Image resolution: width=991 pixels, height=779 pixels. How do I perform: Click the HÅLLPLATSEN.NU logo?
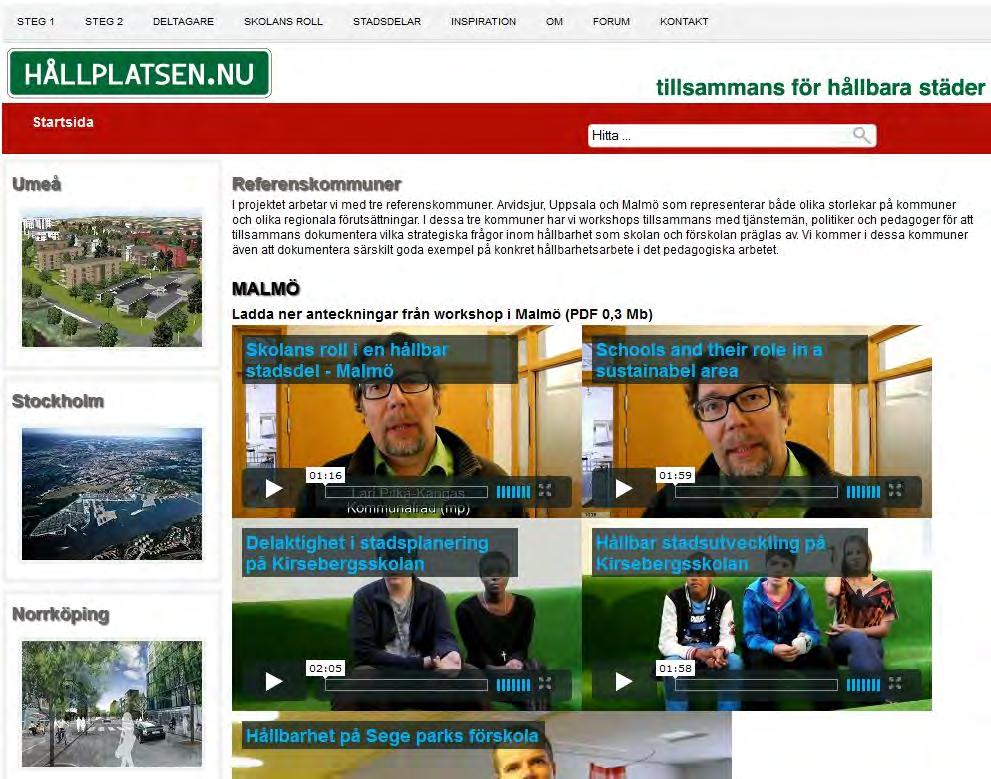tap(139, 73)
